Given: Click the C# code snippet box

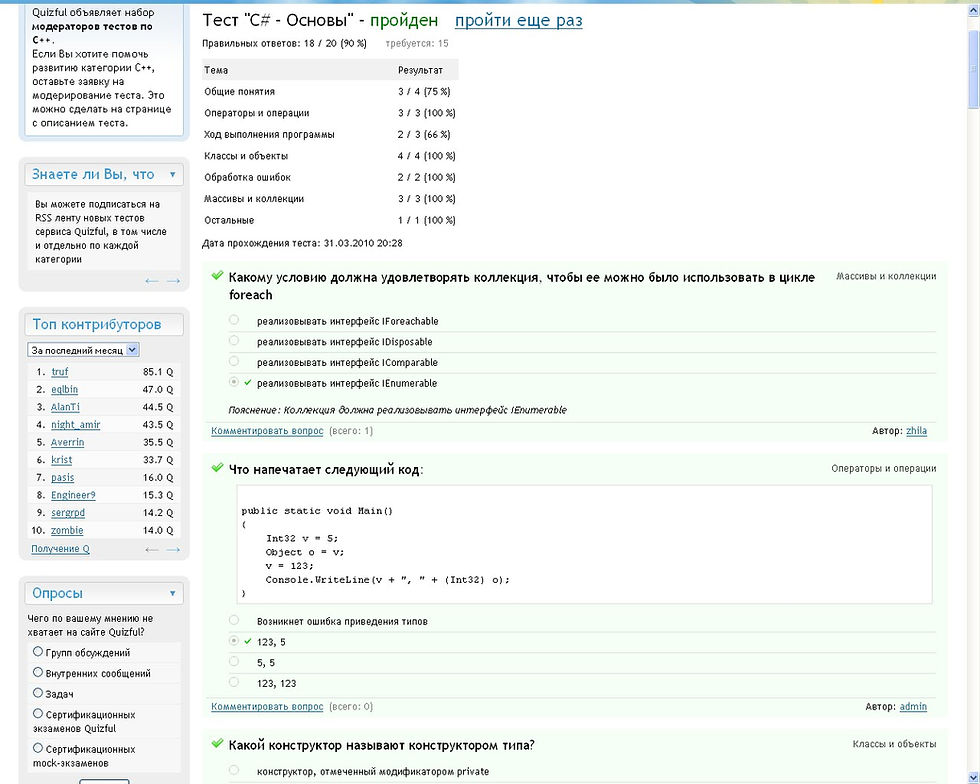Looking at the screenshot, I should (584, 545).
